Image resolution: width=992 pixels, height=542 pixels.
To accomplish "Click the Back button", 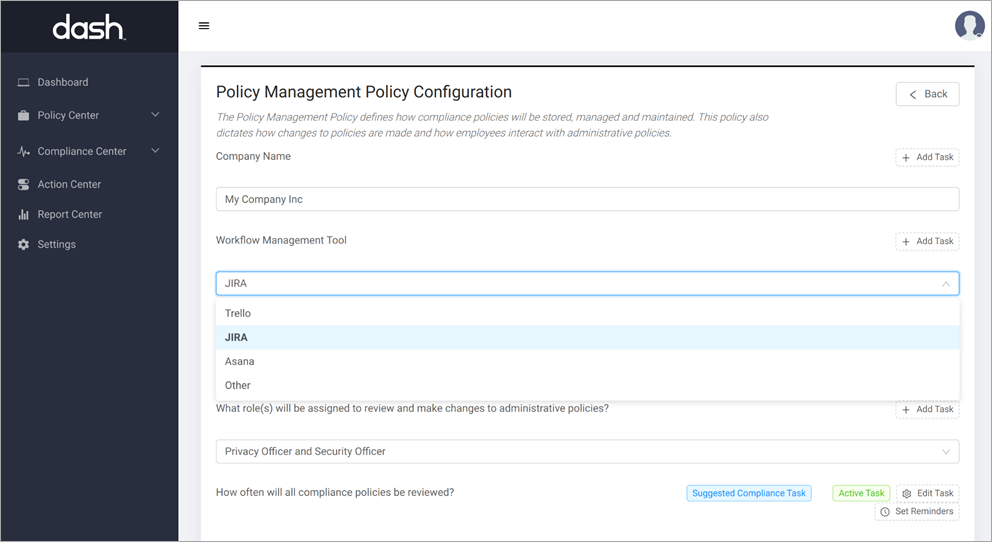I will pos(927,94).
